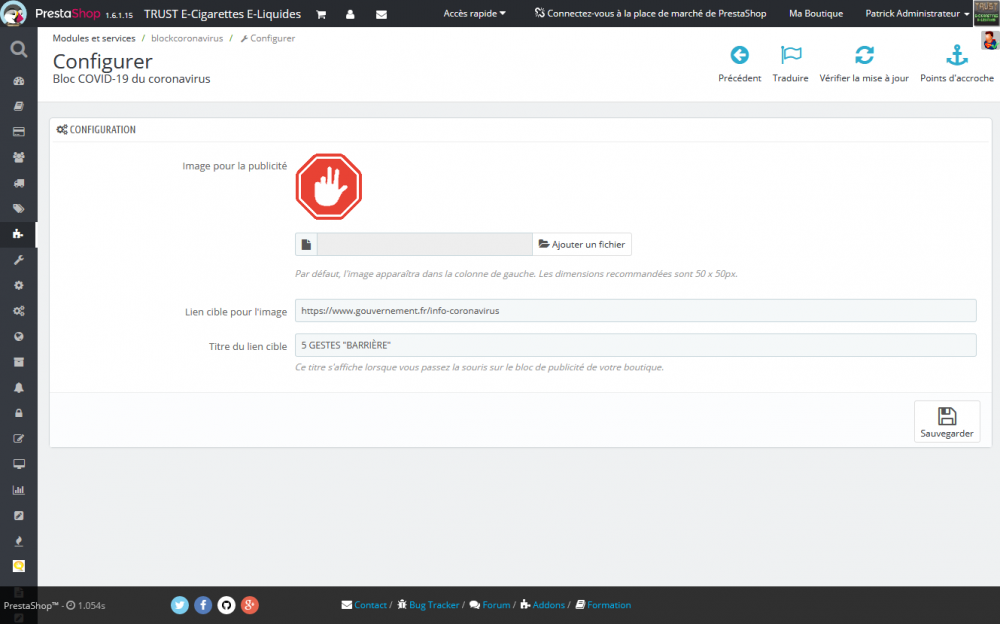The height and width of the screenshot is (624, 1000).
Task: Open the archive box icon in sidebar
Action: pos(18,362)
